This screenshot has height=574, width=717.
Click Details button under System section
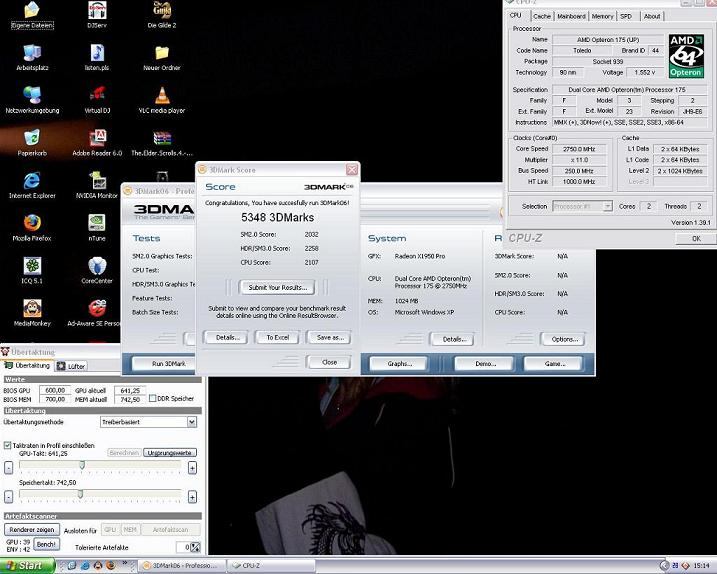coord(453,339)
